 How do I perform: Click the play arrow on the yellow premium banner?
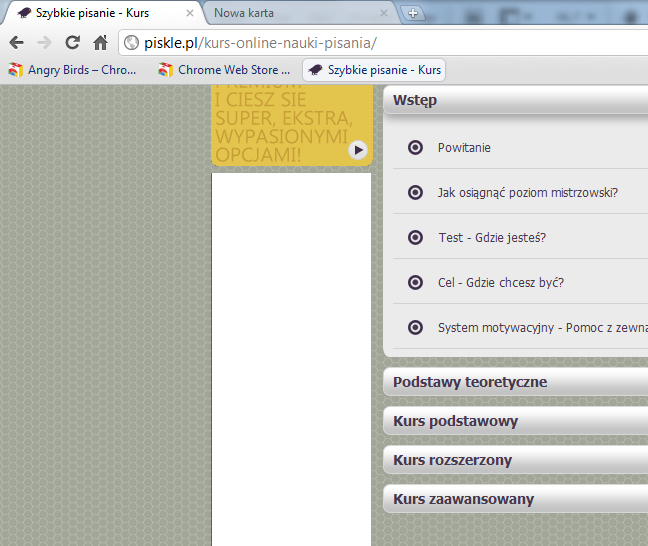(x=358, y=150)
